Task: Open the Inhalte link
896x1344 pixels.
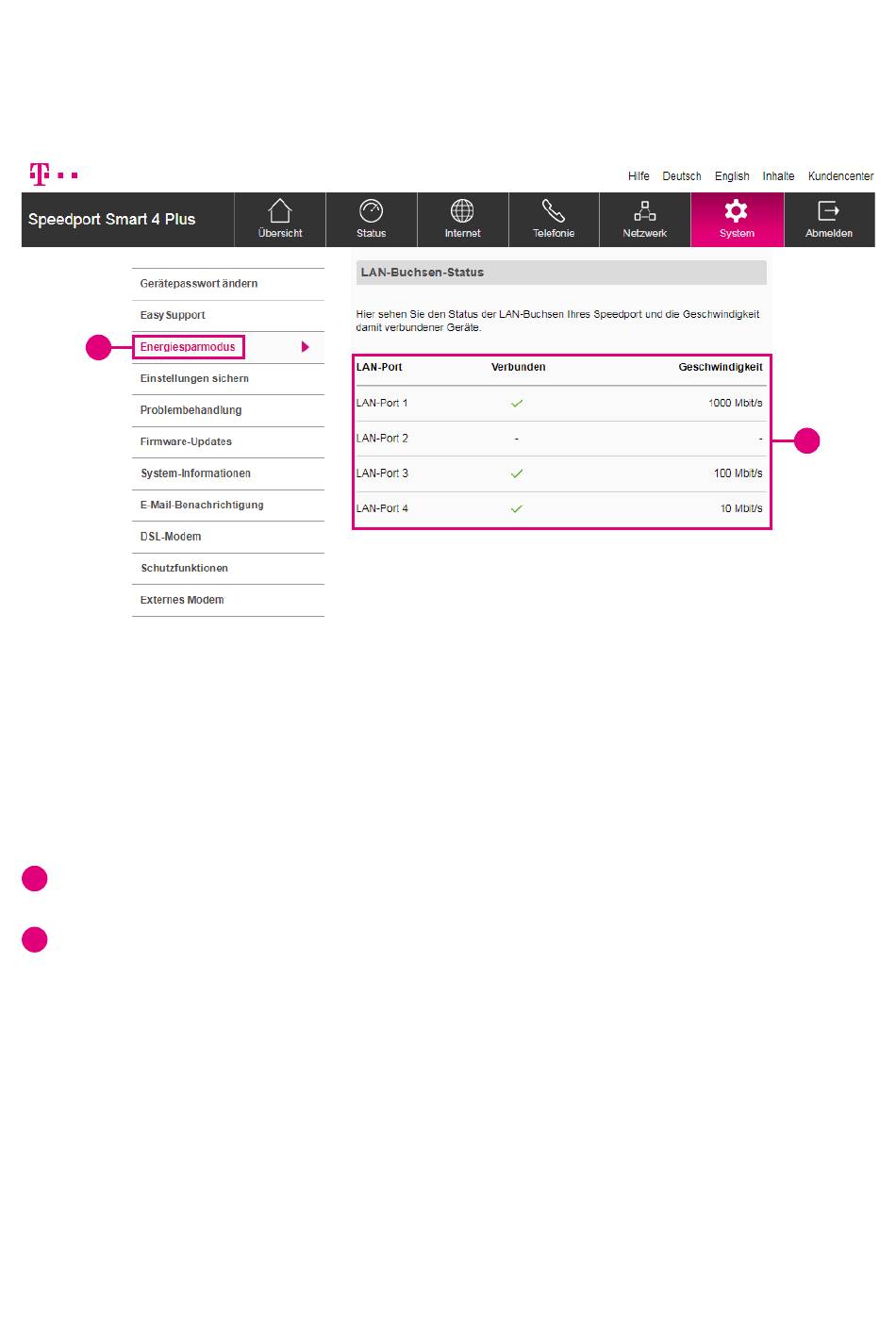Action: (778, 176)
